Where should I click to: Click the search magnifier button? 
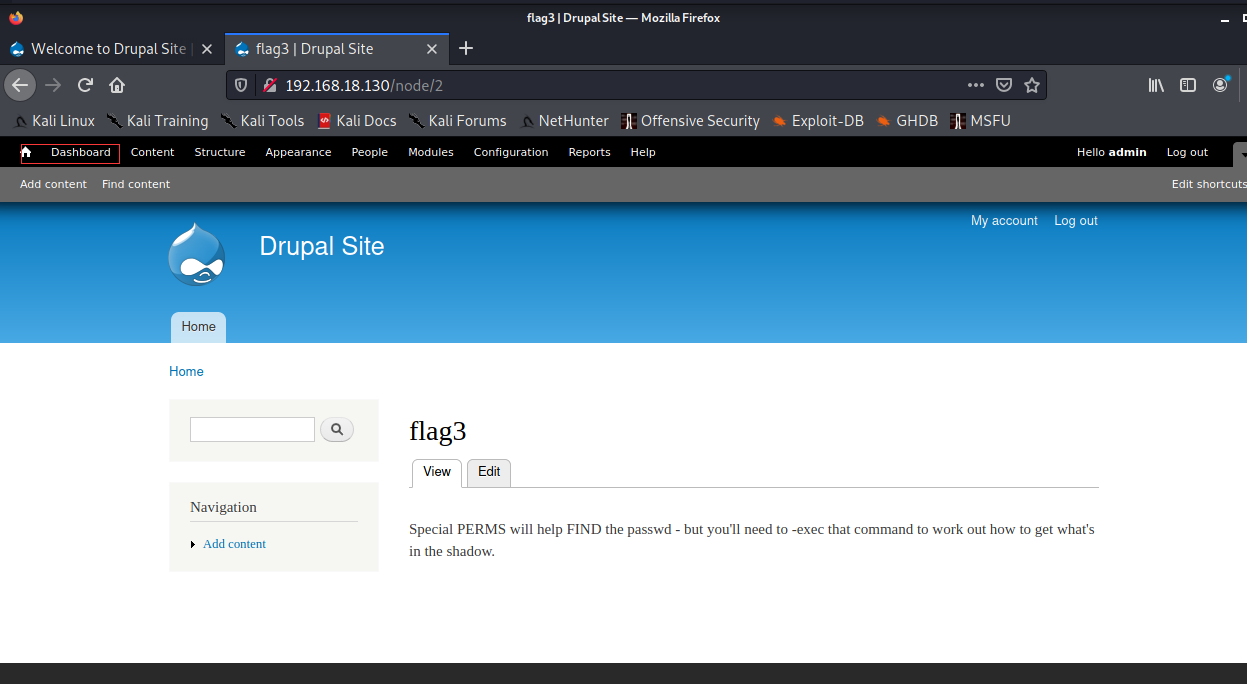337,429
